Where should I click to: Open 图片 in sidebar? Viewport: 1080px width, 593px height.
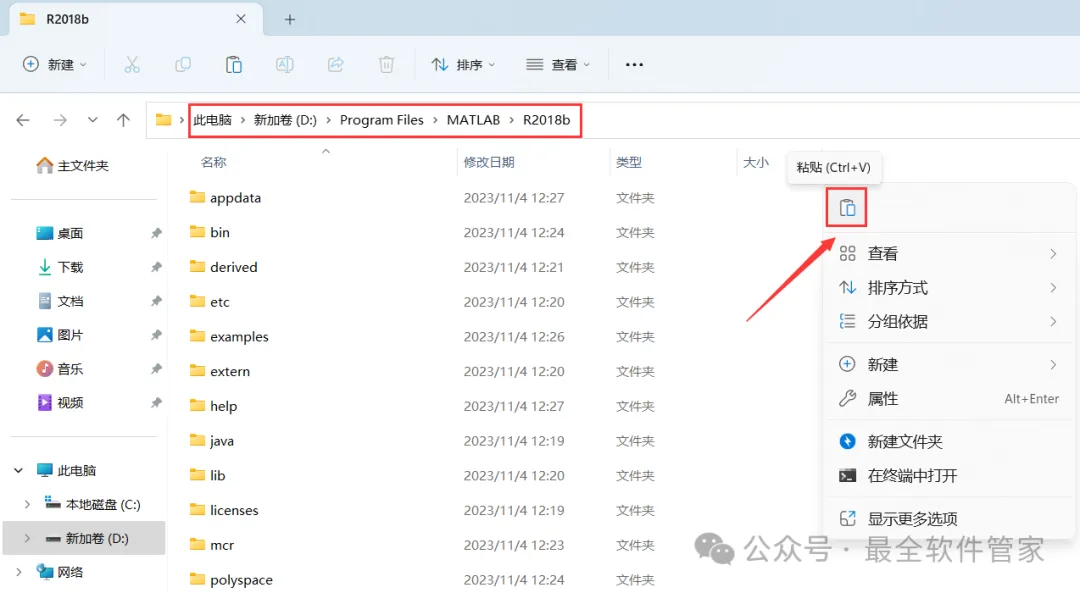click(59, 335)
